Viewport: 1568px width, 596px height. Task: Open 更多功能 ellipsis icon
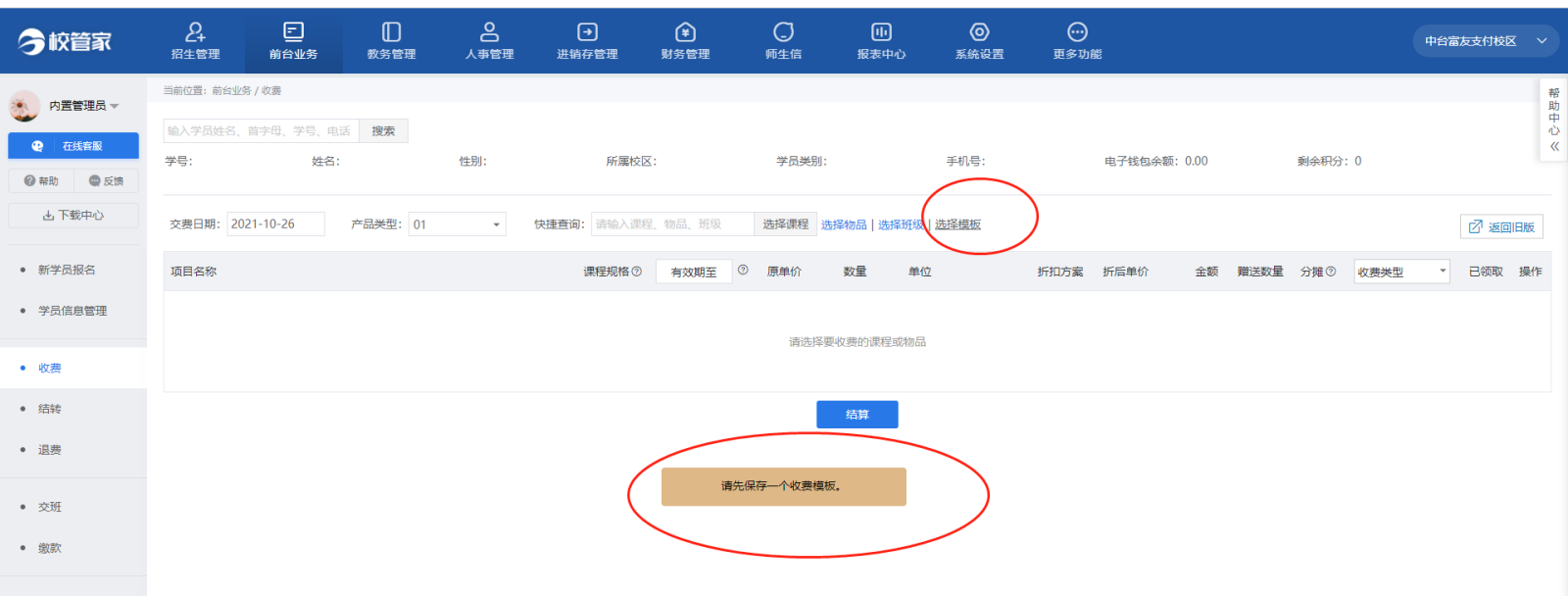pos(1077,32)
